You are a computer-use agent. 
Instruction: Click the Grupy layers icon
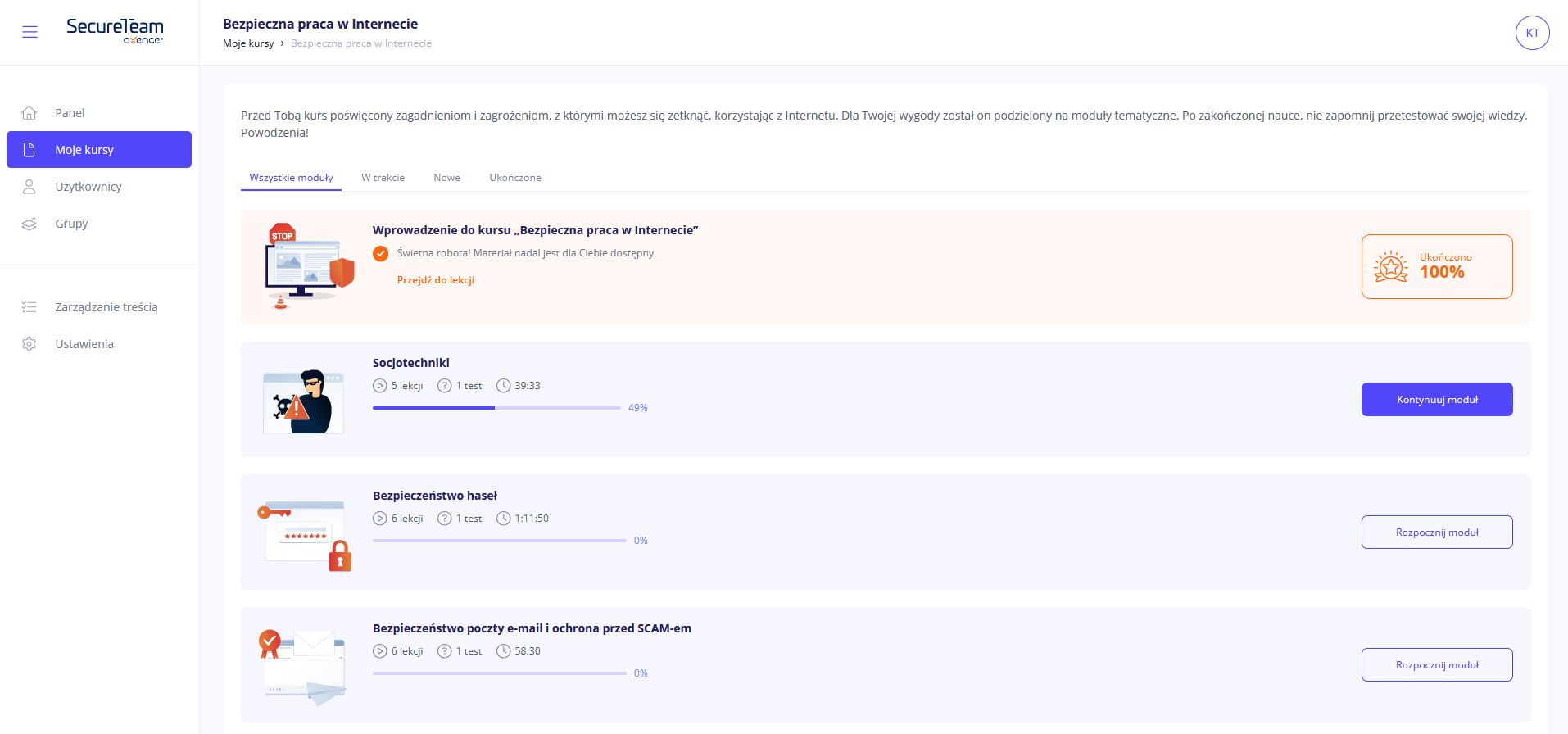point(29,224)
